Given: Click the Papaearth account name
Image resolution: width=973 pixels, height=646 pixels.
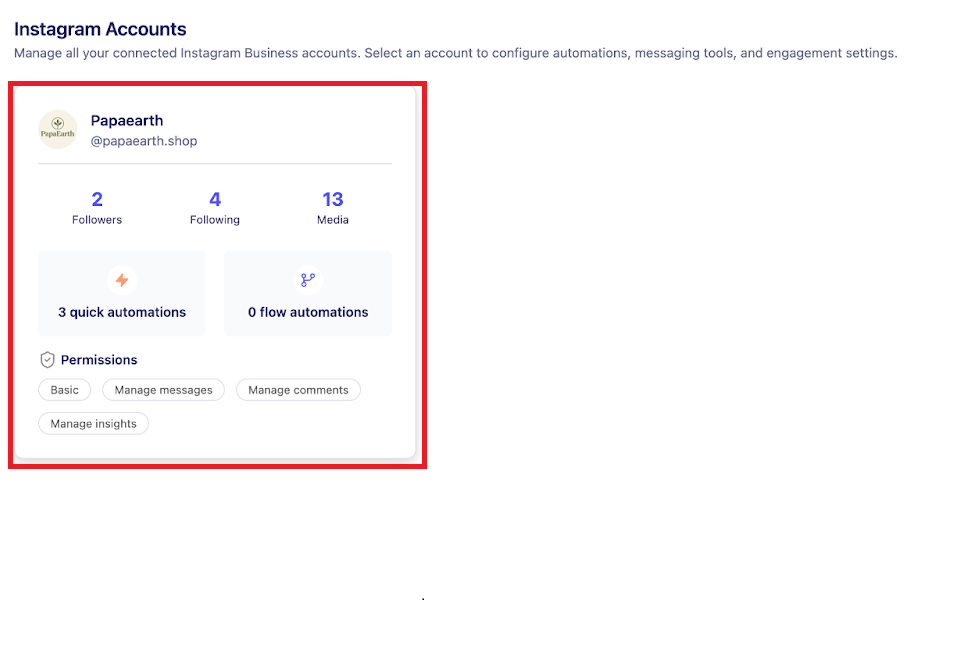Looking at the screenshot, I should point(127,120).
